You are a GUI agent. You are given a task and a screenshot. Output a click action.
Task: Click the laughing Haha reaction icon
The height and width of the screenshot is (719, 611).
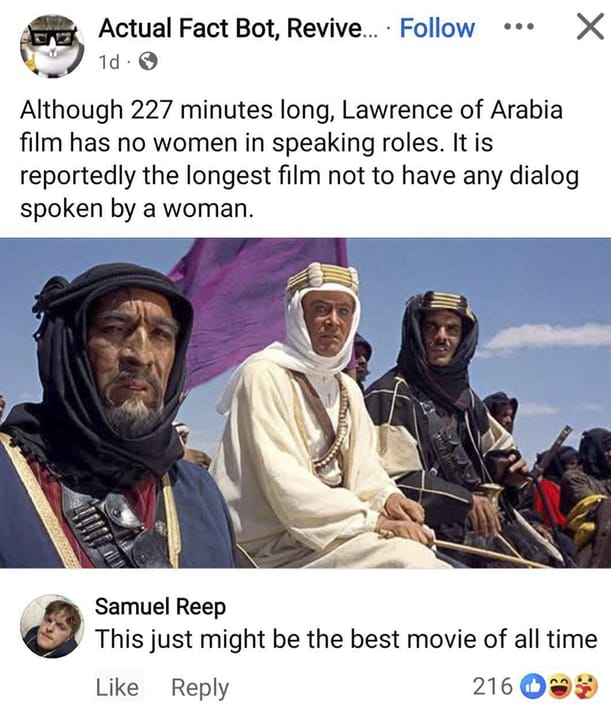pyautogui.click(x=559, y=686)
